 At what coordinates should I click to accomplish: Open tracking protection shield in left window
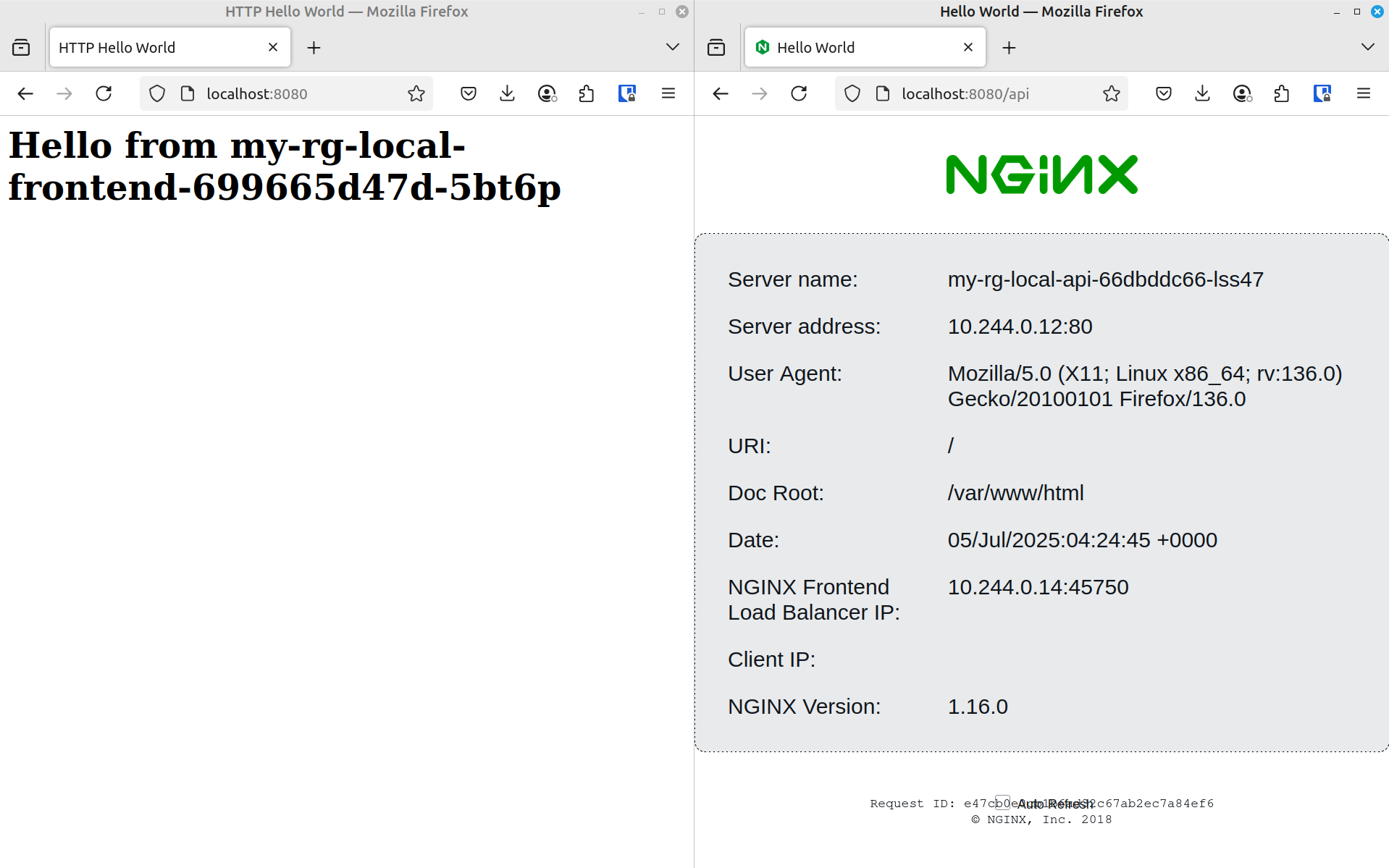click(157, 93)
